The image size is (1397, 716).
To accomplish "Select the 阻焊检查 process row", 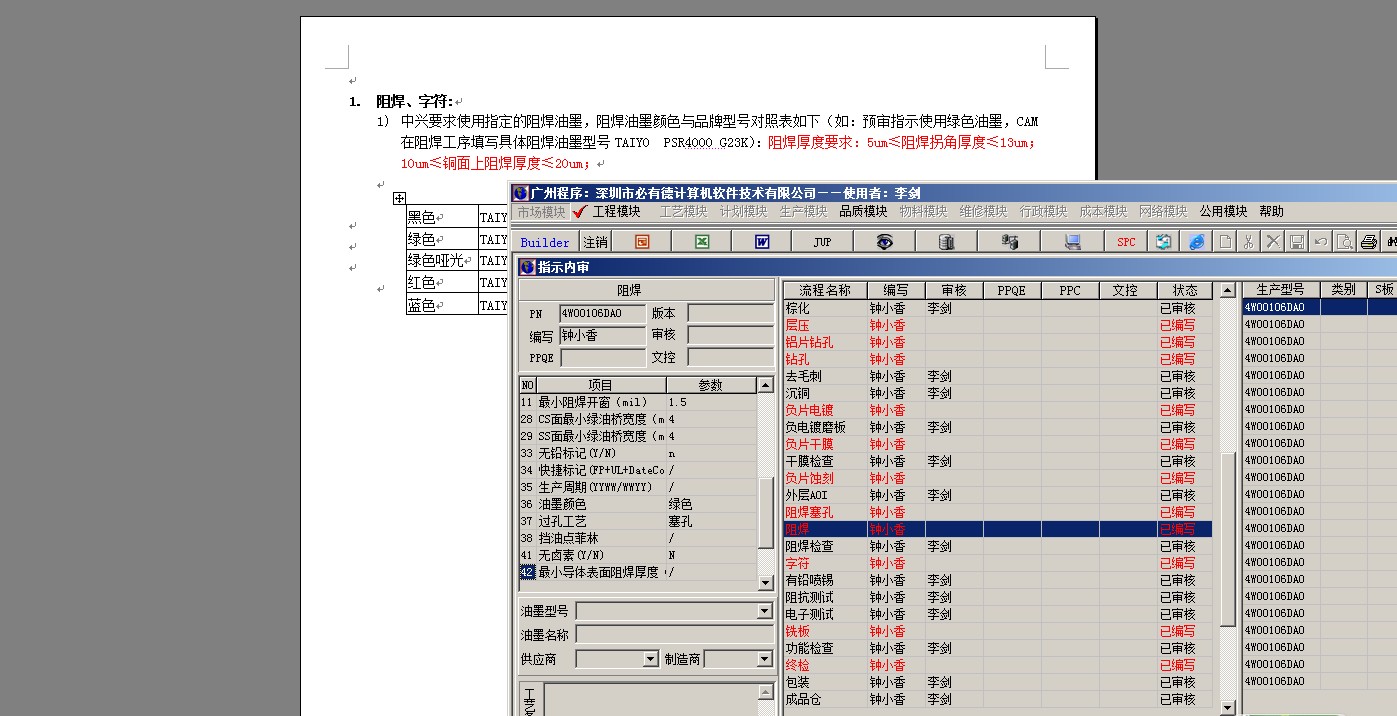I will 997,547.
